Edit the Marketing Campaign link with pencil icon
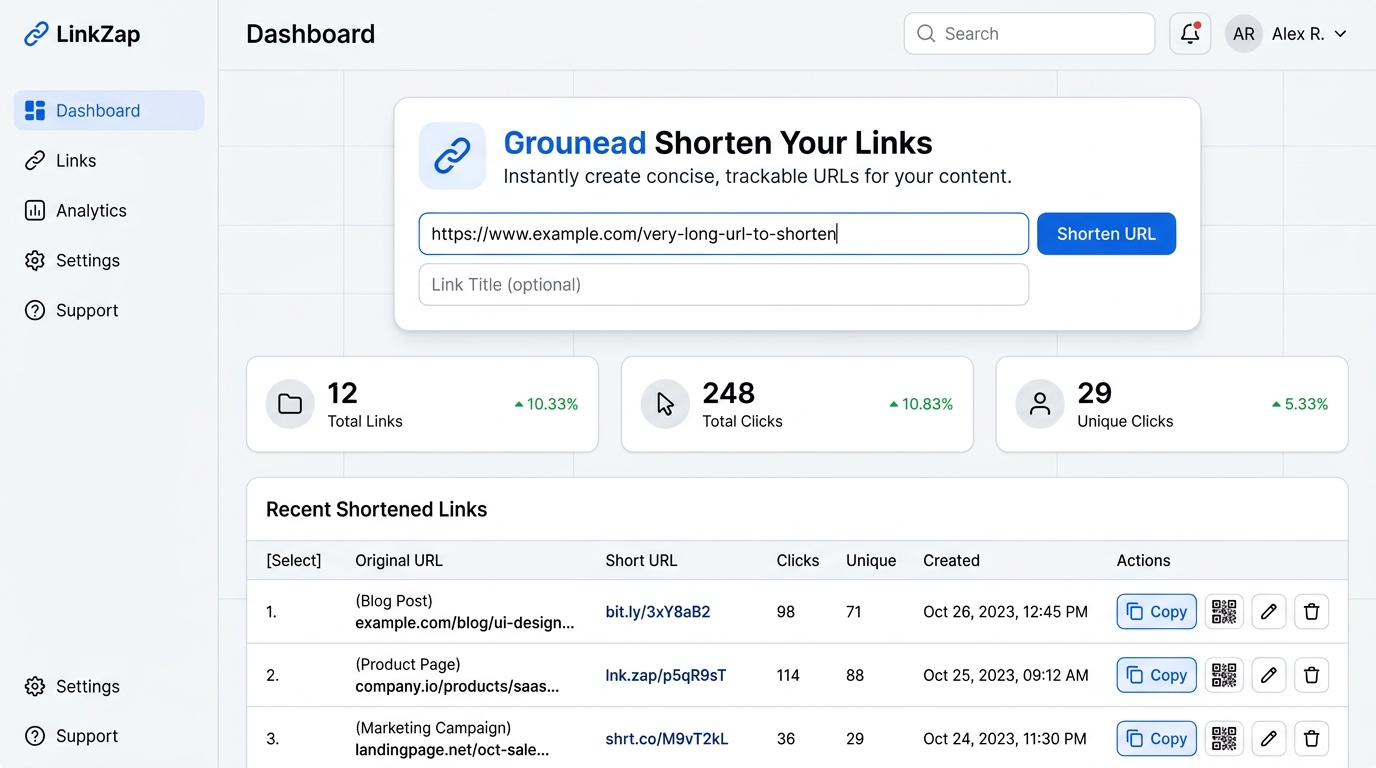 [1269, 739]
